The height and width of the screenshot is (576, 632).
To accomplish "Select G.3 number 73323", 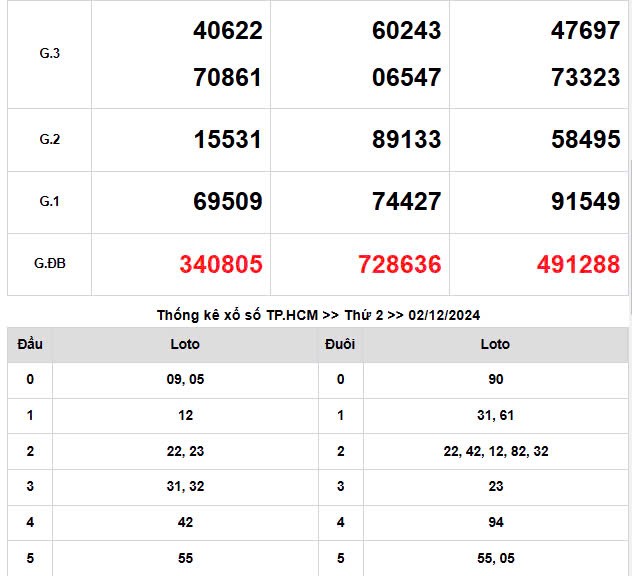I will pos(586,77).
